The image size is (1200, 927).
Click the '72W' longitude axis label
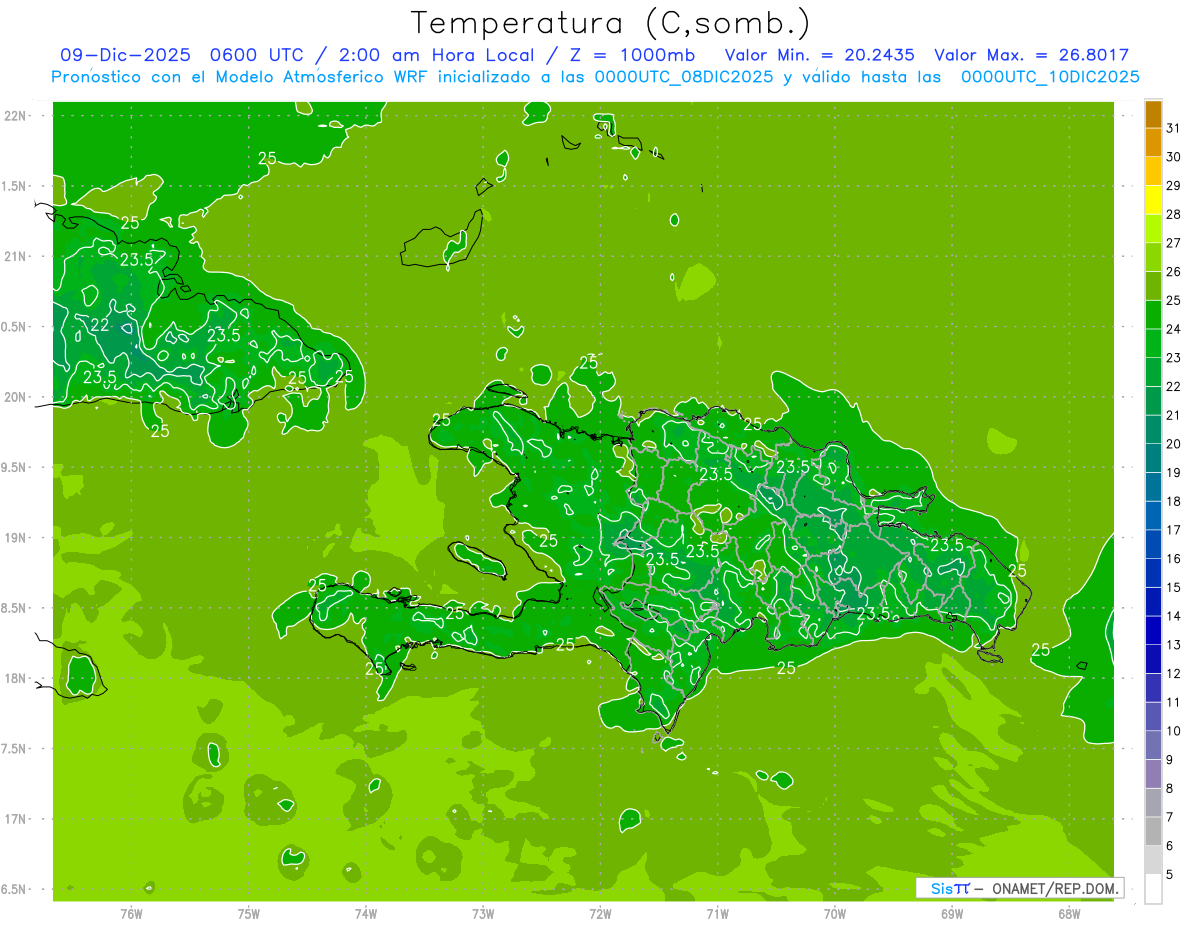(x=600, y=913)
